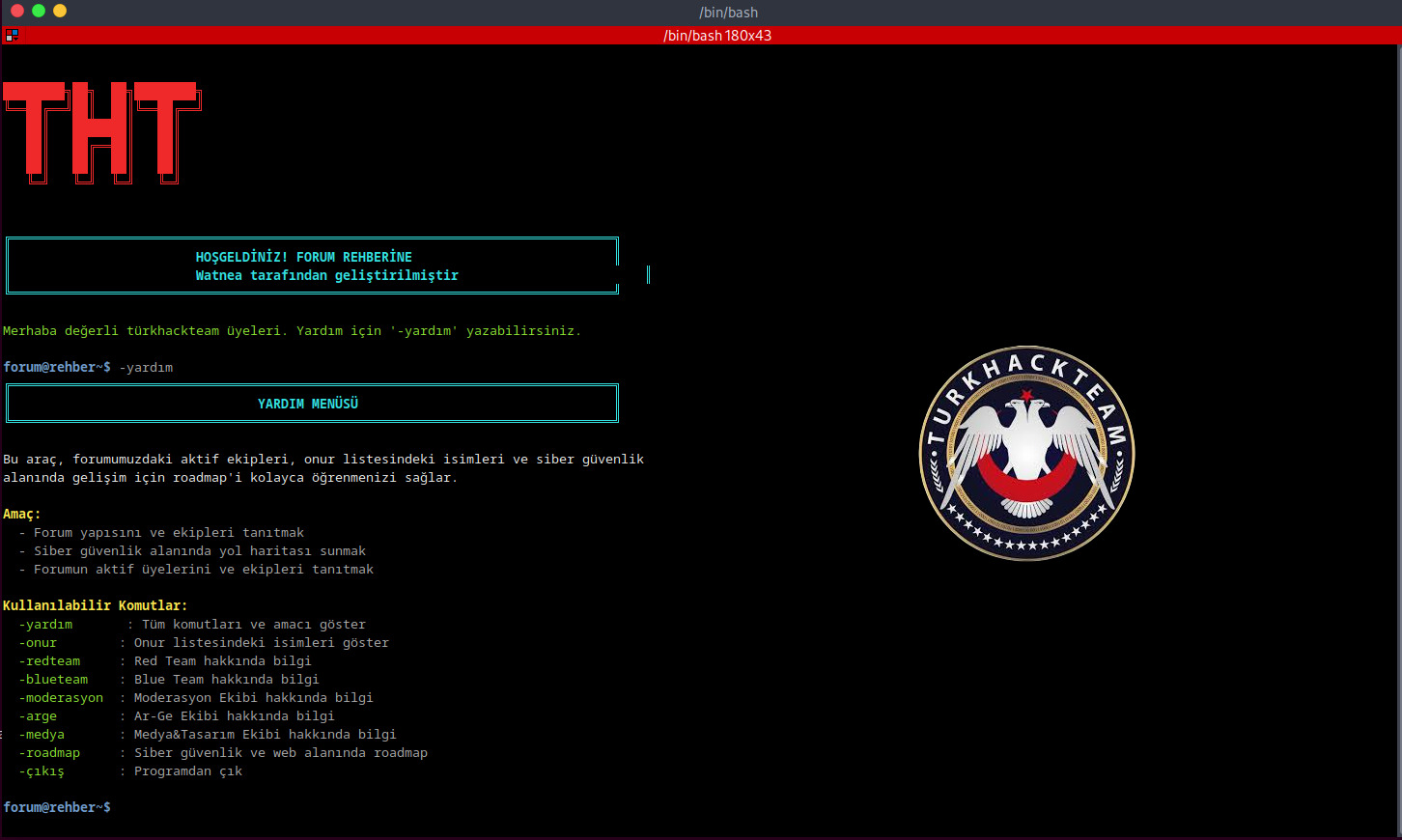Click the '-çıkış' command entry
Image resolution: width=1402 pixels, height=840 pixels.
(x=42, y=770)
